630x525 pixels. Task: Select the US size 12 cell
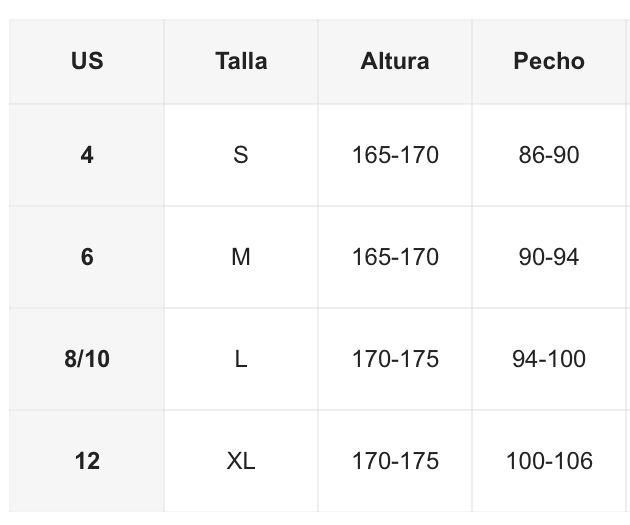click(87, 461)
